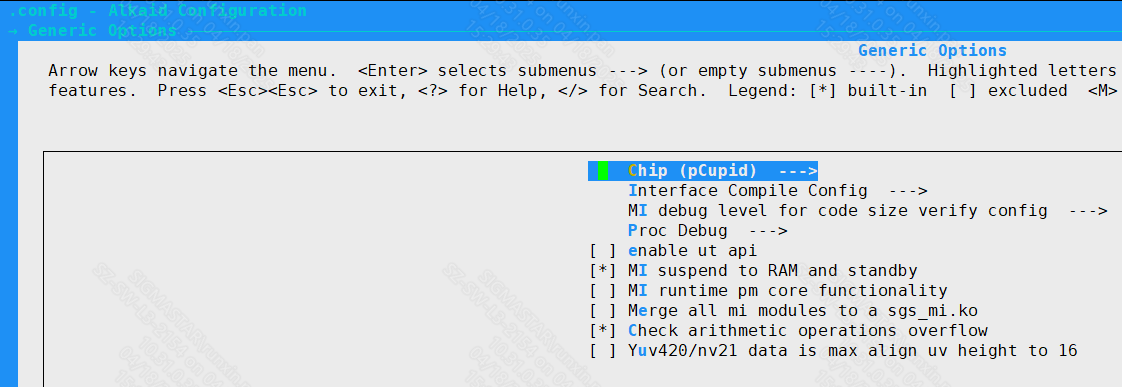
Task: Click the .config - Alkaid Configuration title
Action: [x=157, y=11]
